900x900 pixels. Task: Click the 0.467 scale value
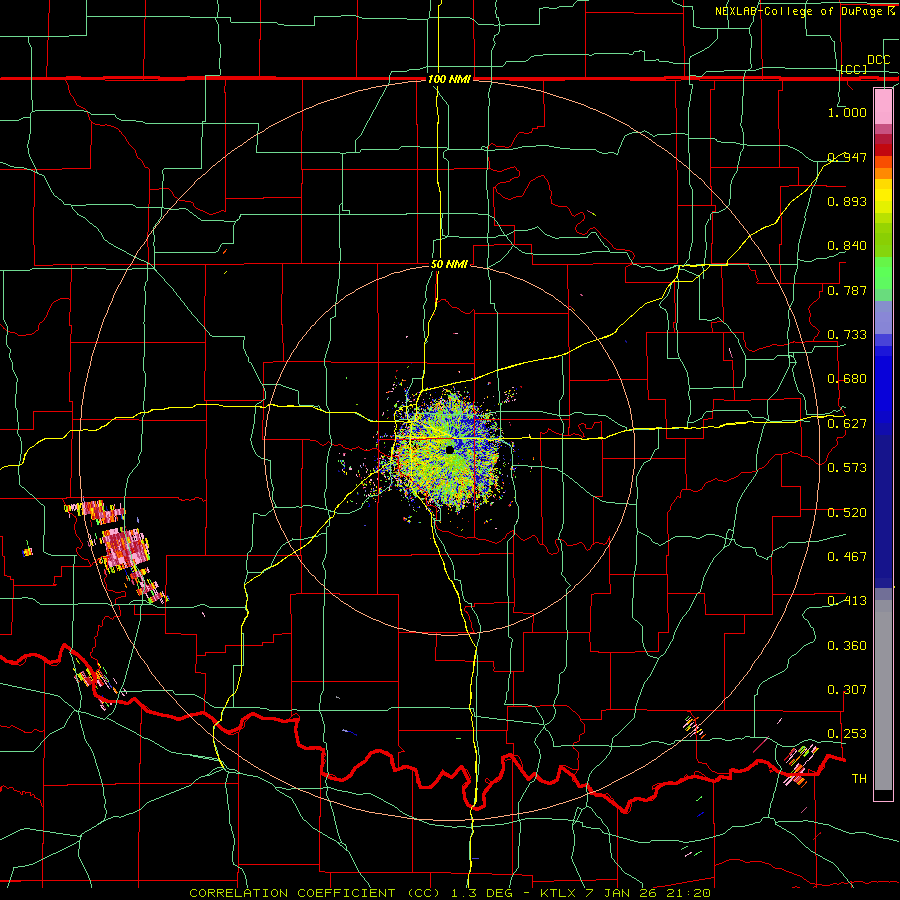[x=847, y=557]
